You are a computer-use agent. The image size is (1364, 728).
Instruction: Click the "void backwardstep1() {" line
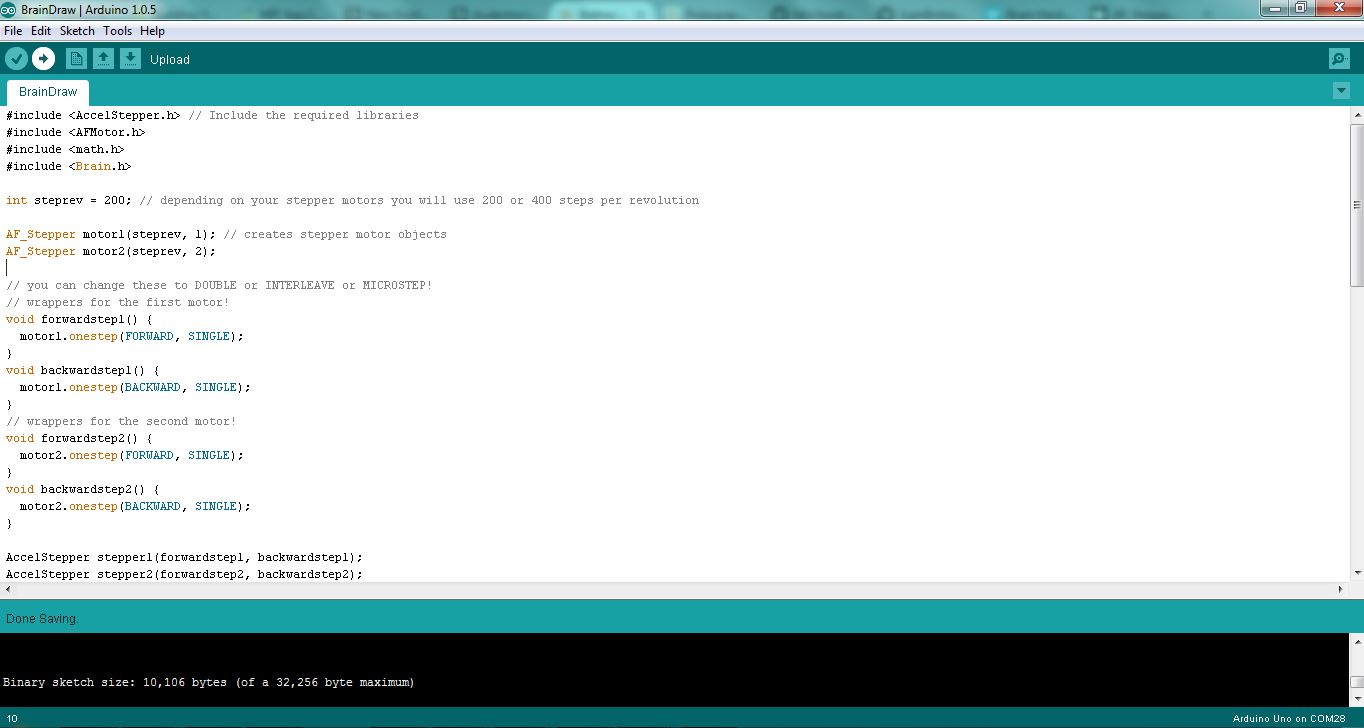point(83,370)
